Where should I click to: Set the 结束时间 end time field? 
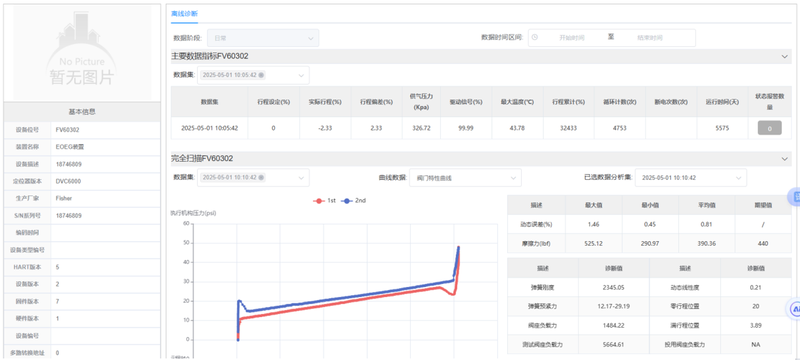pos(649,38)
